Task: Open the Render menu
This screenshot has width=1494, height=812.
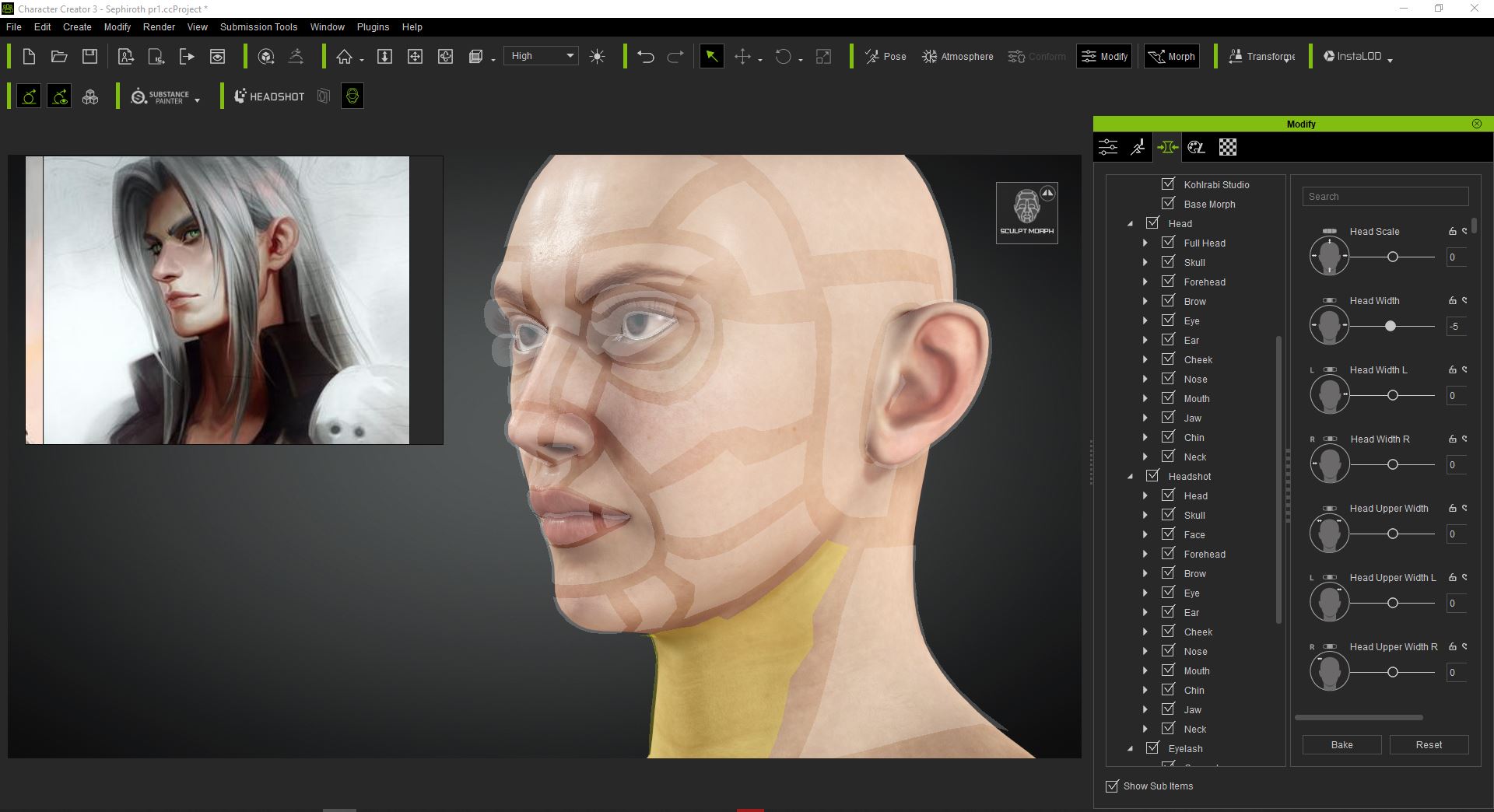Action: 159,26
